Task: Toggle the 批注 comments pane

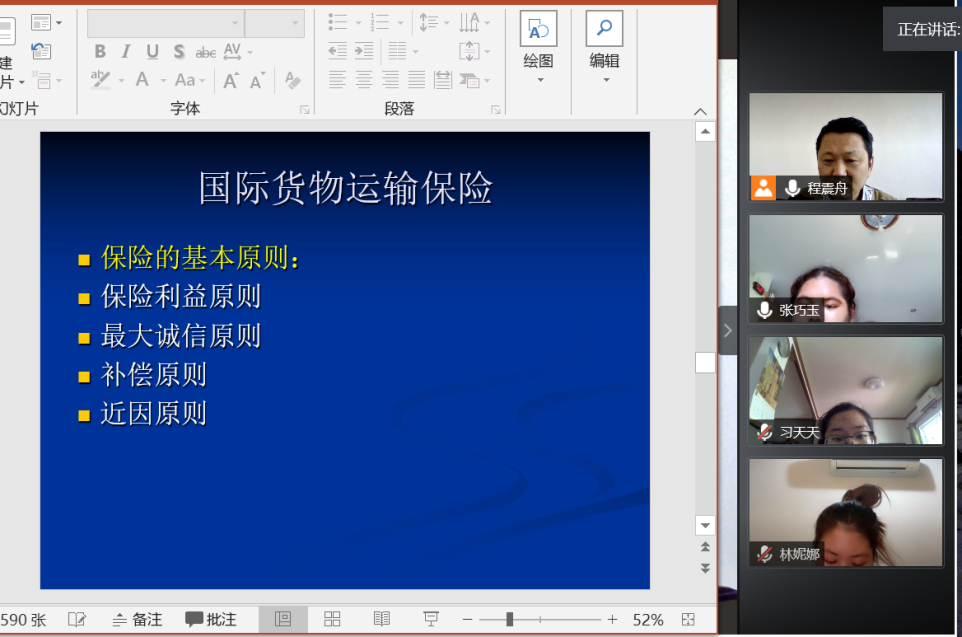Action: [x=210, y=620]
